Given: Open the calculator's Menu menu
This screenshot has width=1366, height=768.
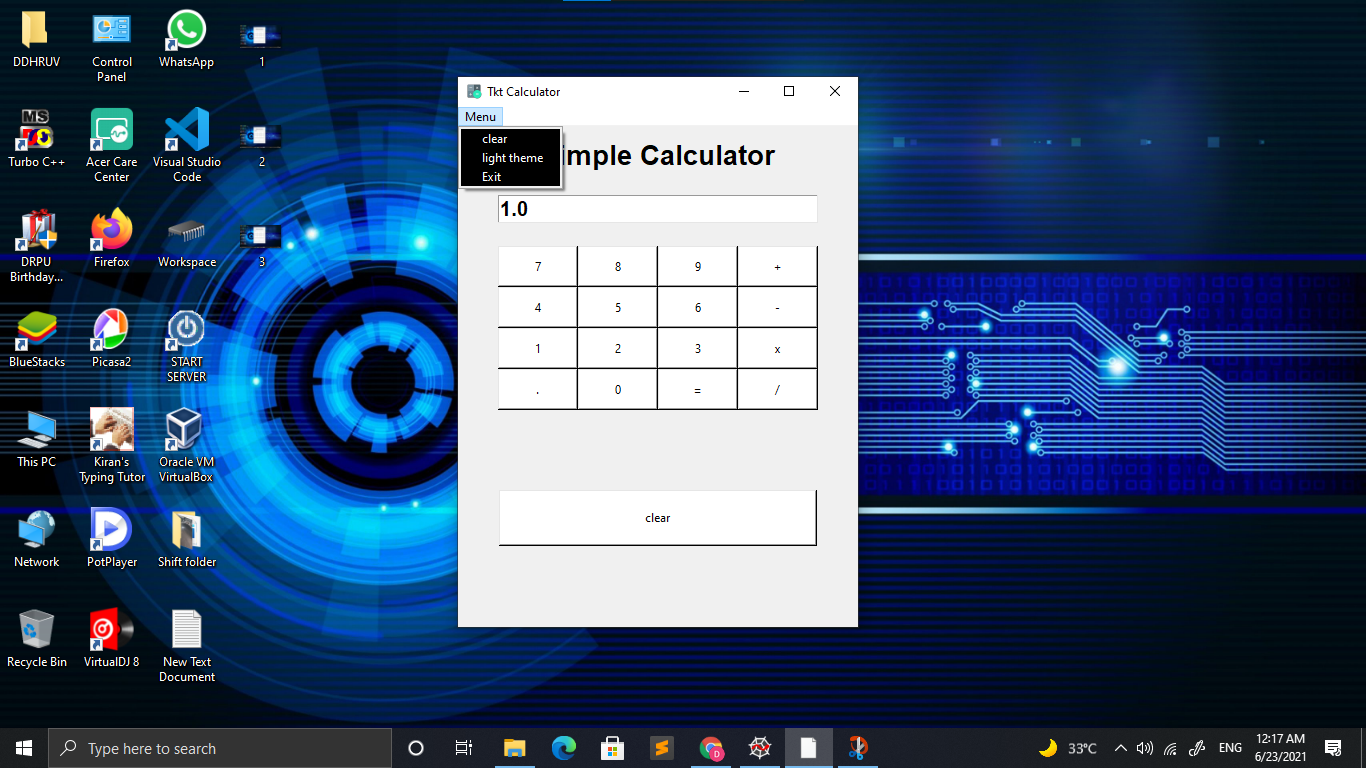Looking at the screenshot, I should tap(480, 117).
